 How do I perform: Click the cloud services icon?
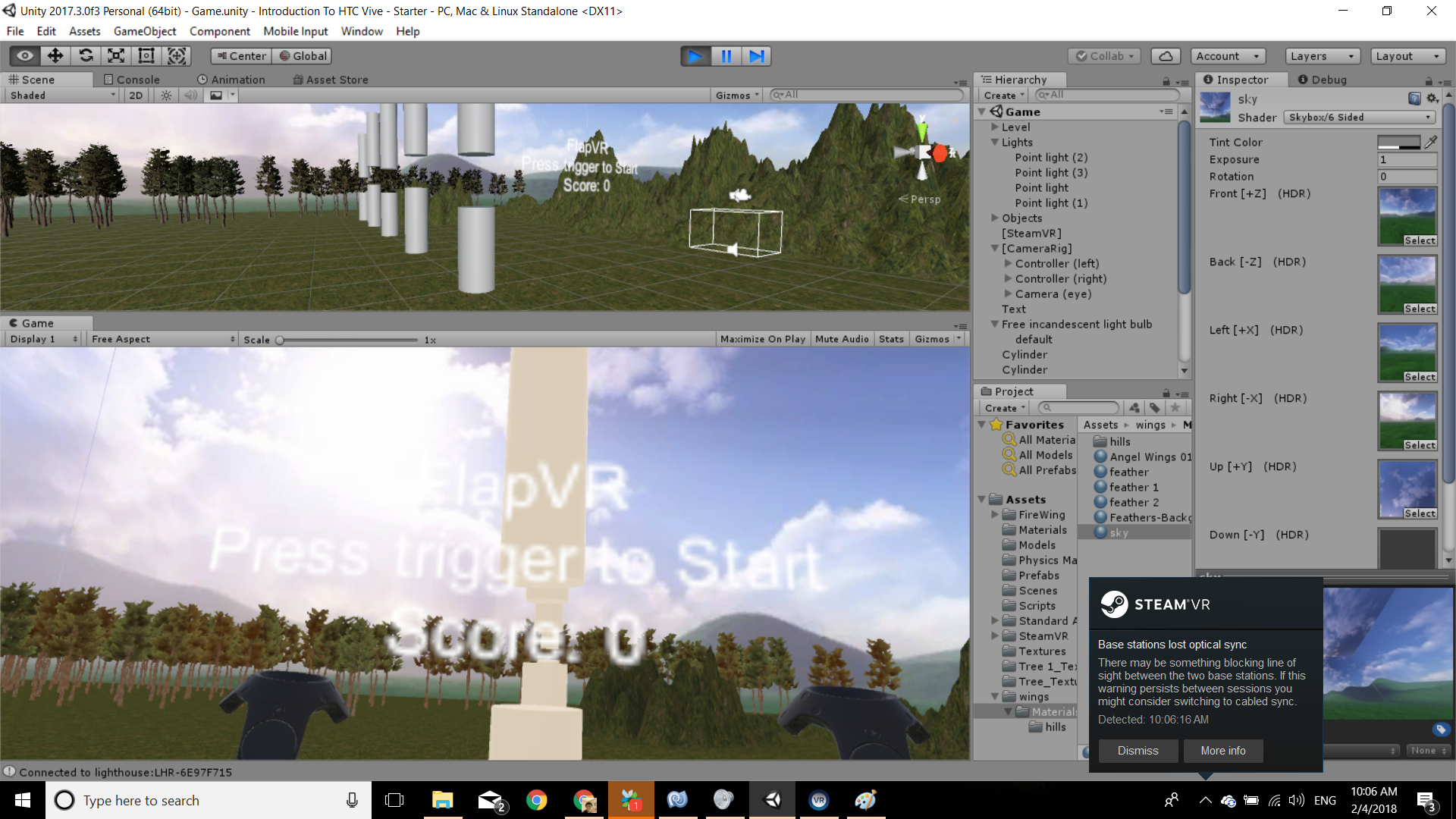click(1166, 56)
